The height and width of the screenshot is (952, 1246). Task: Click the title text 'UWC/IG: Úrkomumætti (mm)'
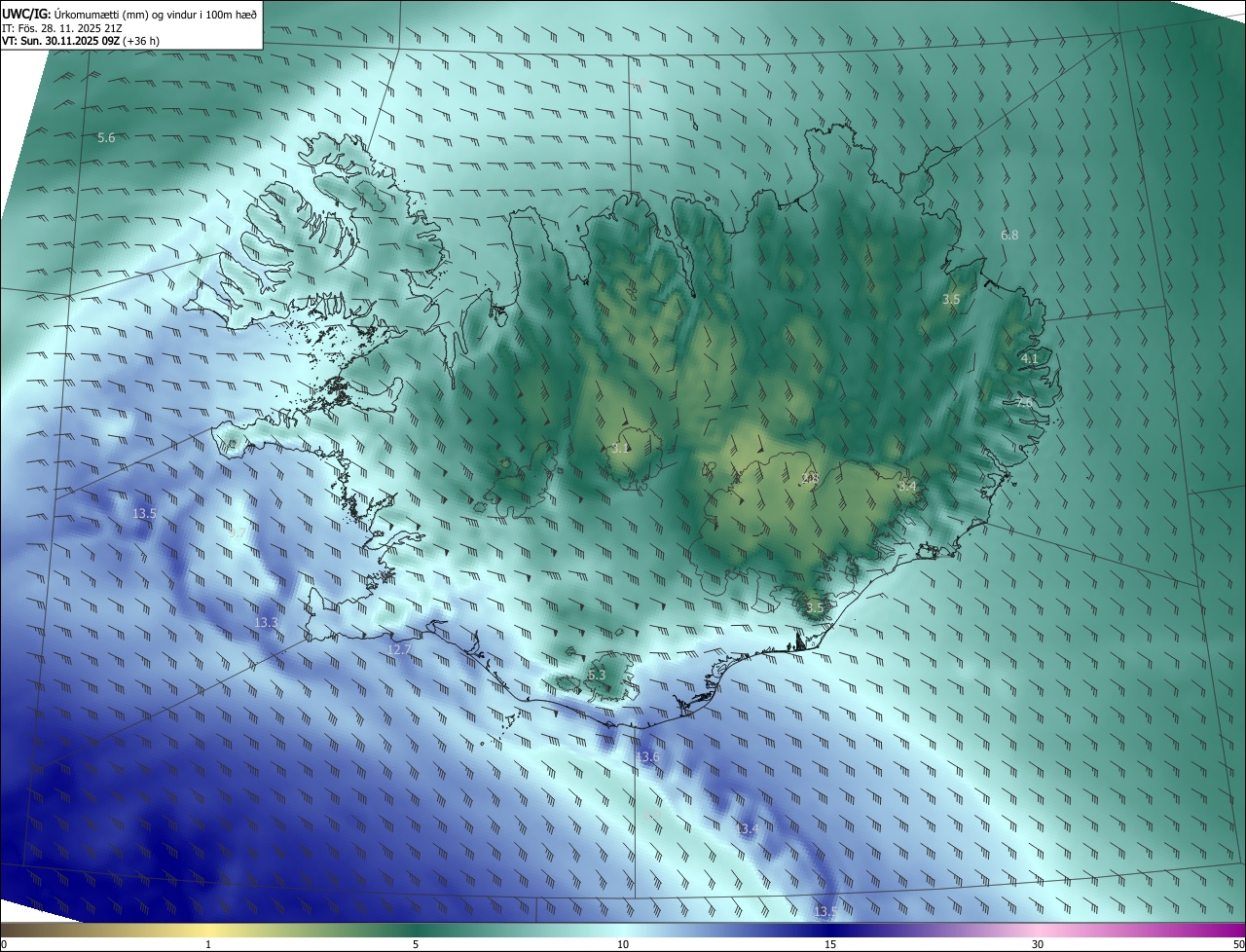(x=73, y=14)
